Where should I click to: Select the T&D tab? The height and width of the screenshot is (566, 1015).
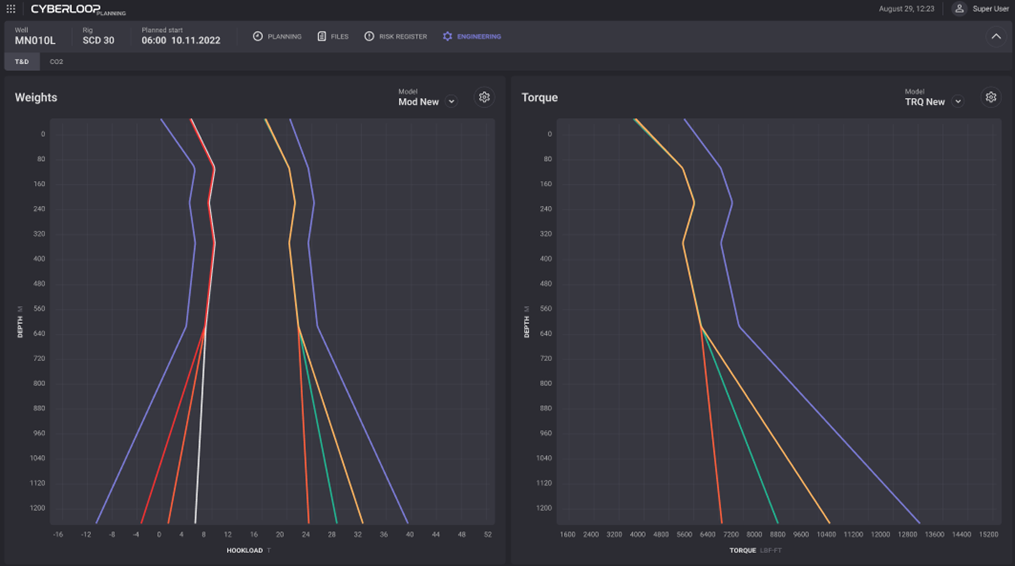point(22,62)
